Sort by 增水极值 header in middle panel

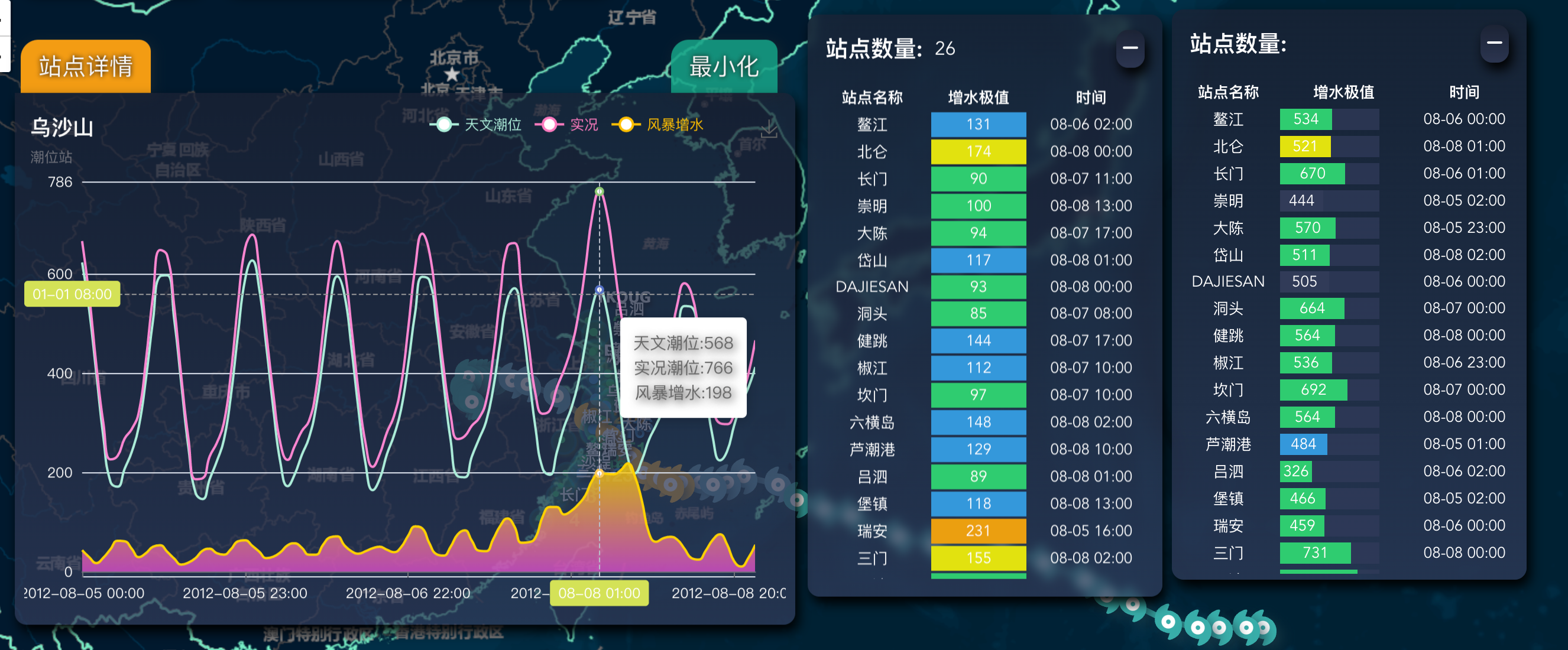coord(977,97)
